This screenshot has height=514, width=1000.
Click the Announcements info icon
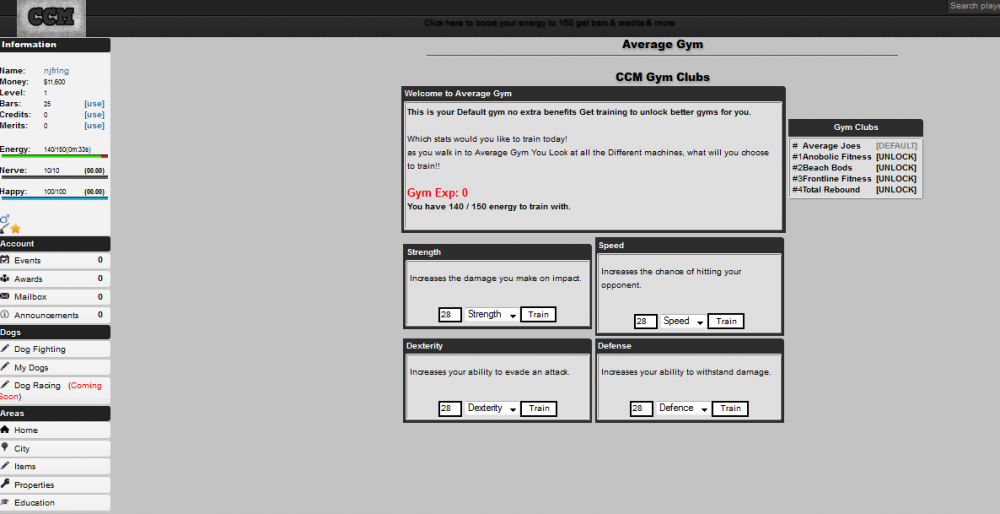tap(6, 315)
